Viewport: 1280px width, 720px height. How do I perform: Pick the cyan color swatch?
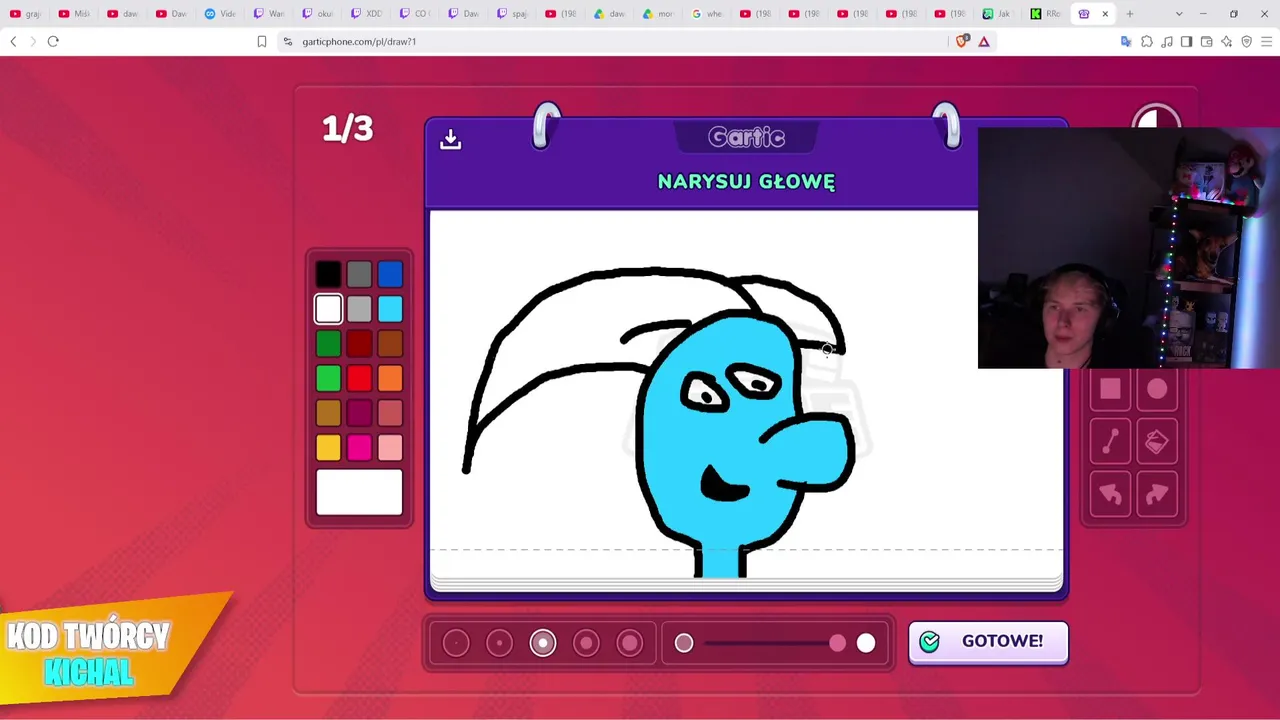pyautogui.click(x=390, y=309)
